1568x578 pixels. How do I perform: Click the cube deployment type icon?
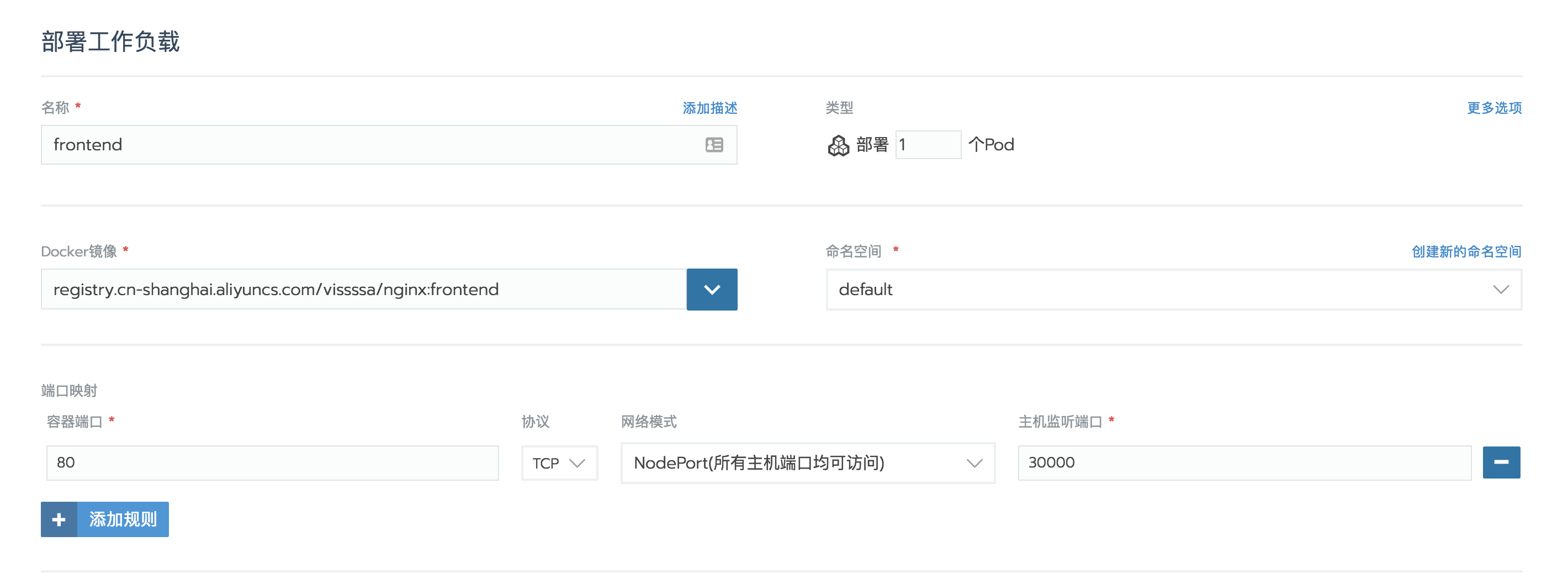(838, 145)
